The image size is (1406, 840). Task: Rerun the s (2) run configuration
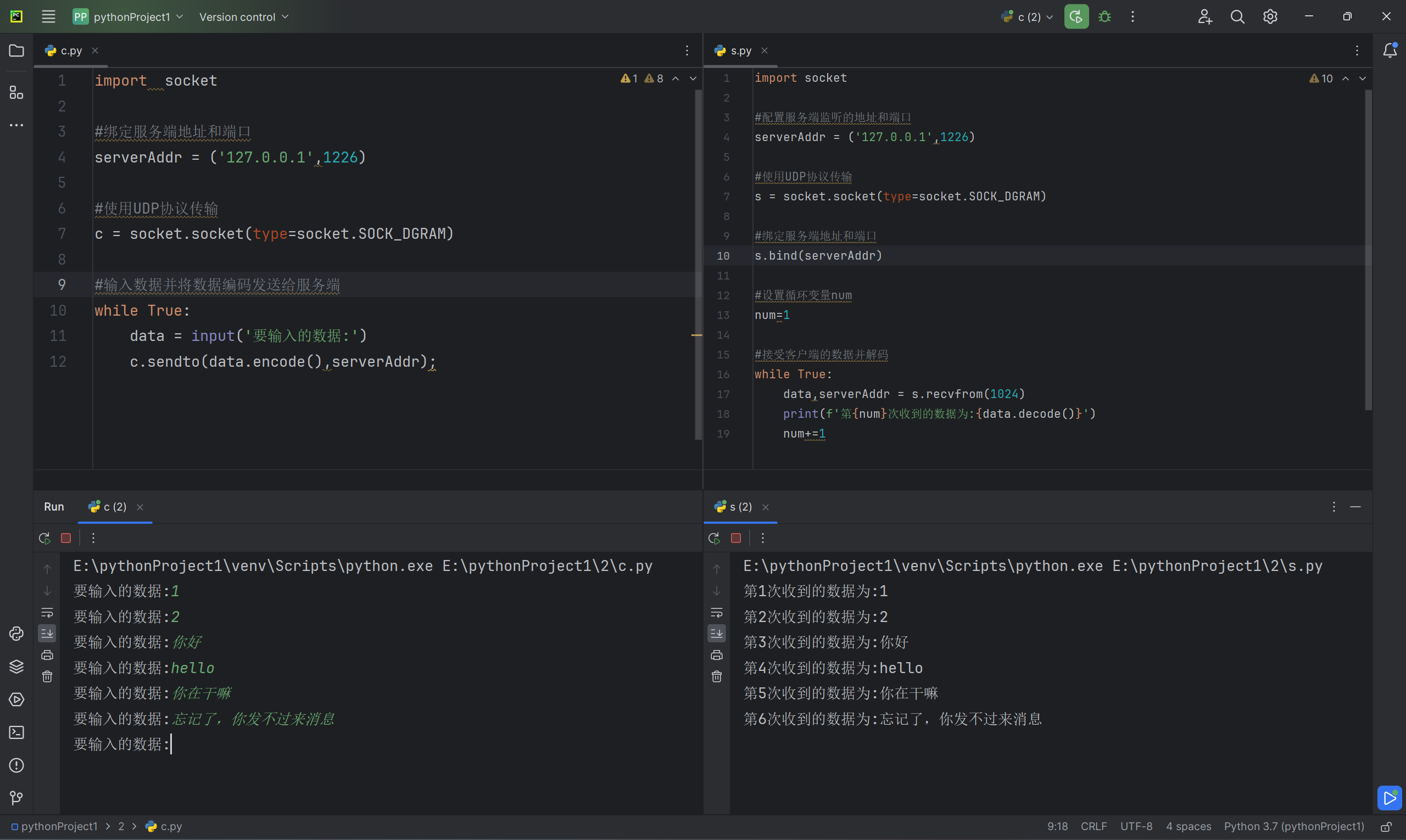pos(714,537)
